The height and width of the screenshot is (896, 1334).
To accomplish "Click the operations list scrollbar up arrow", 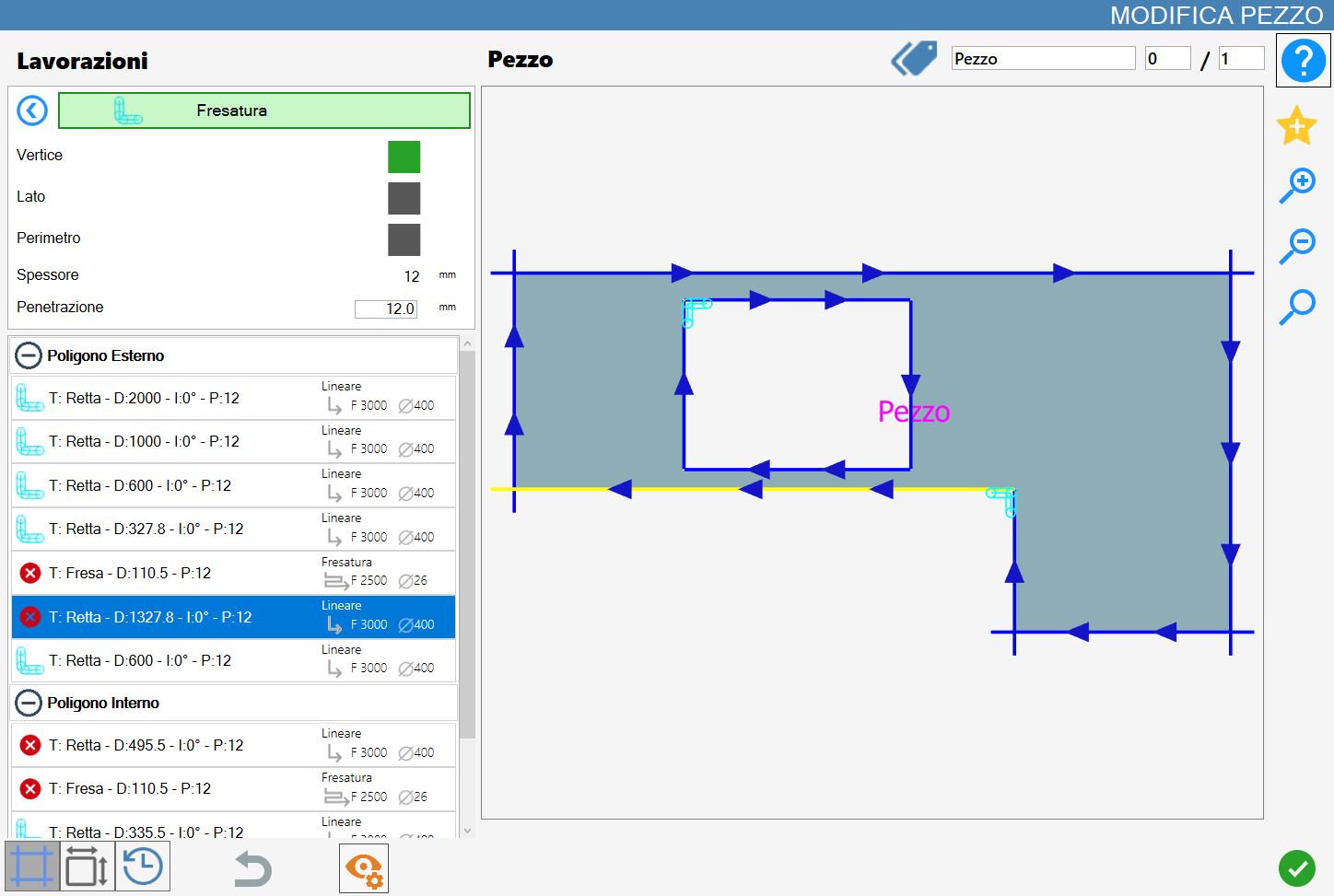I will tap(467, 343).
